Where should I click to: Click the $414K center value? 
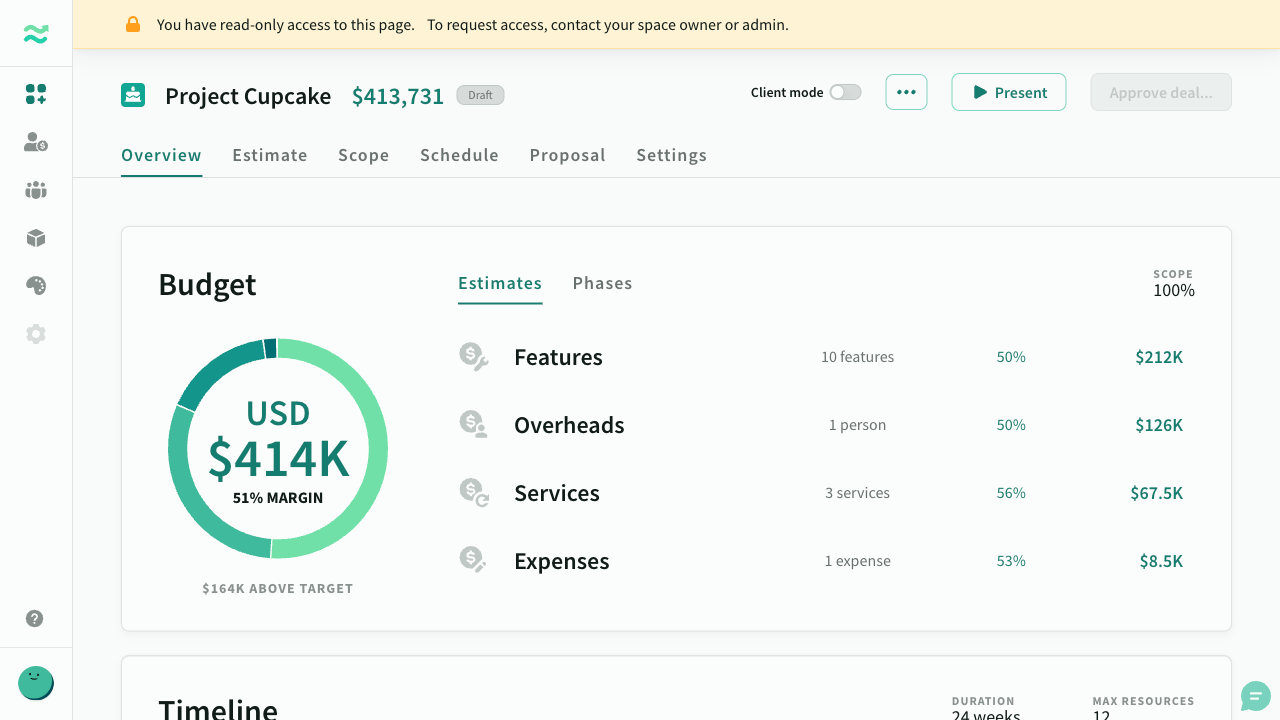[278, 458]
